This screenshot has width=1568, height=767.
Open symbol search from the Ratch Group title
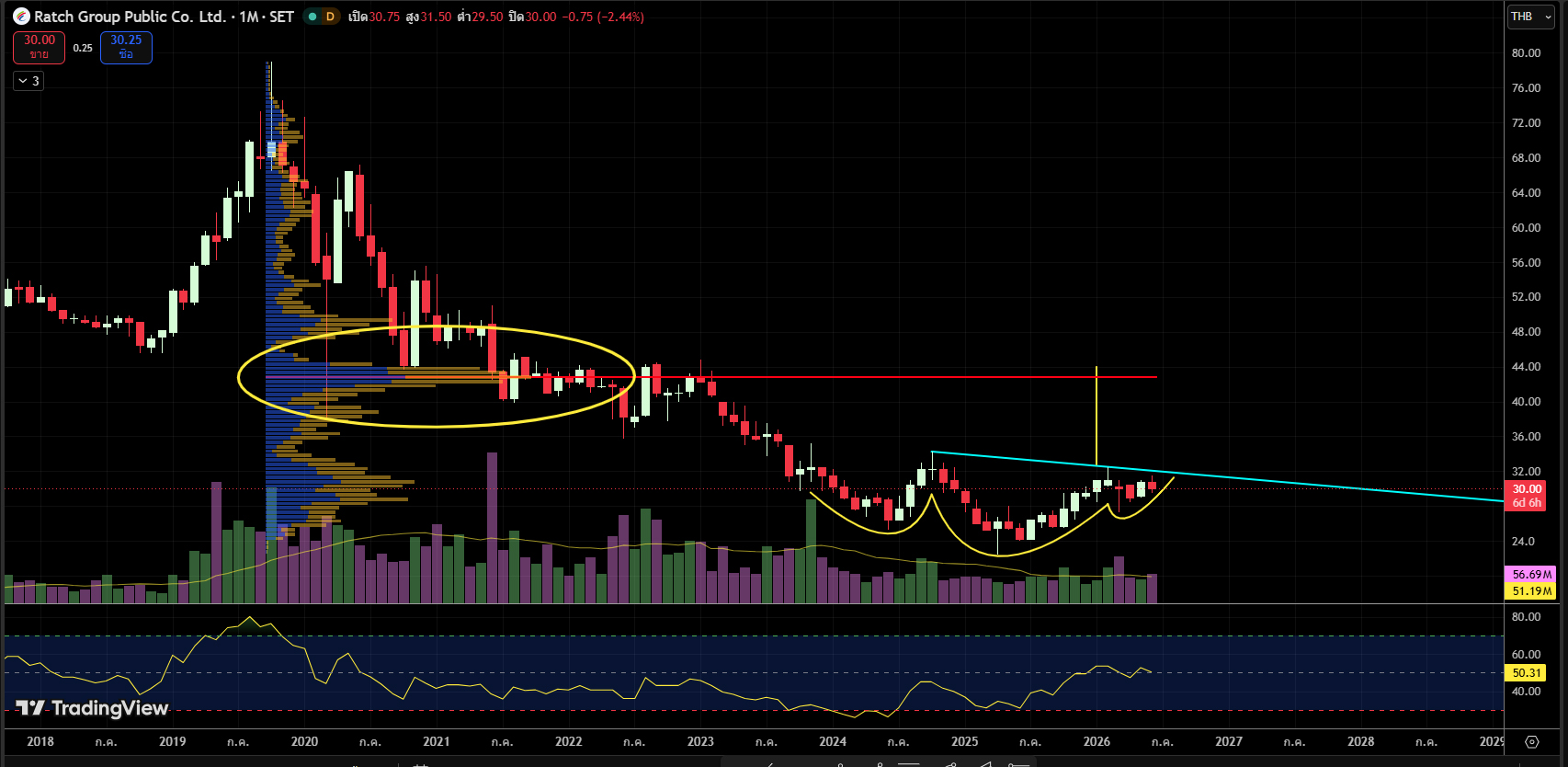pos(164,17)
